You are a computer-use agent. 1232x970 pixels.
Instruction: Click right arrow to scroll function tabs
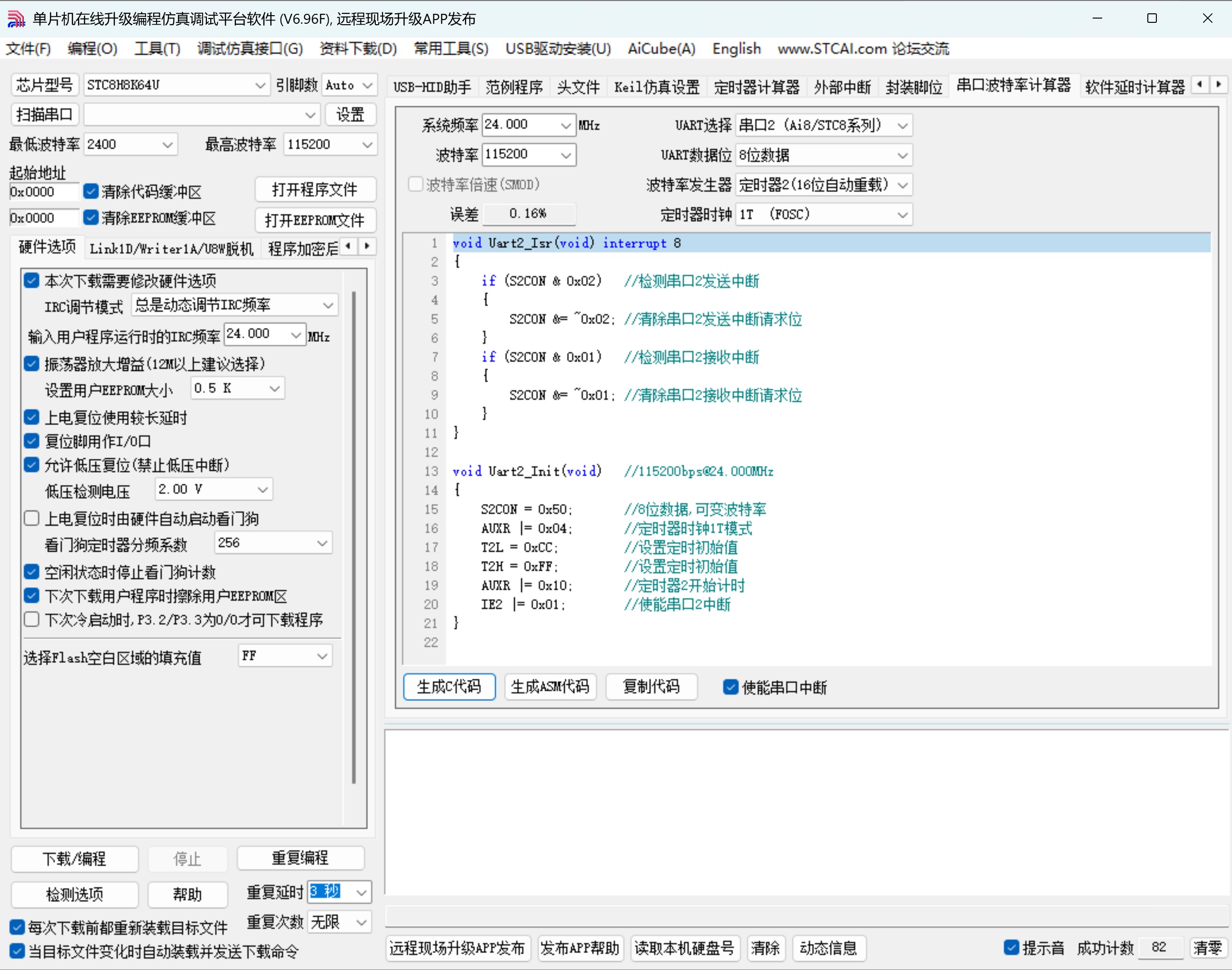tap(1220, 84)
